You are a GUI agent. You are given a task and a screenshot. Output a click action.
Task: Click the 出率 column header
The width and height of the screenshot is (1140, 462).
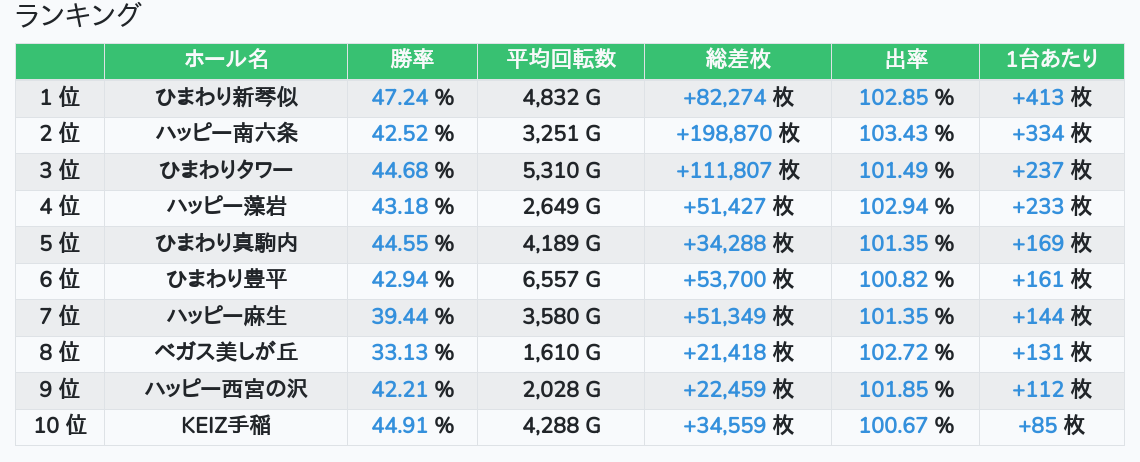coord(905,60)
